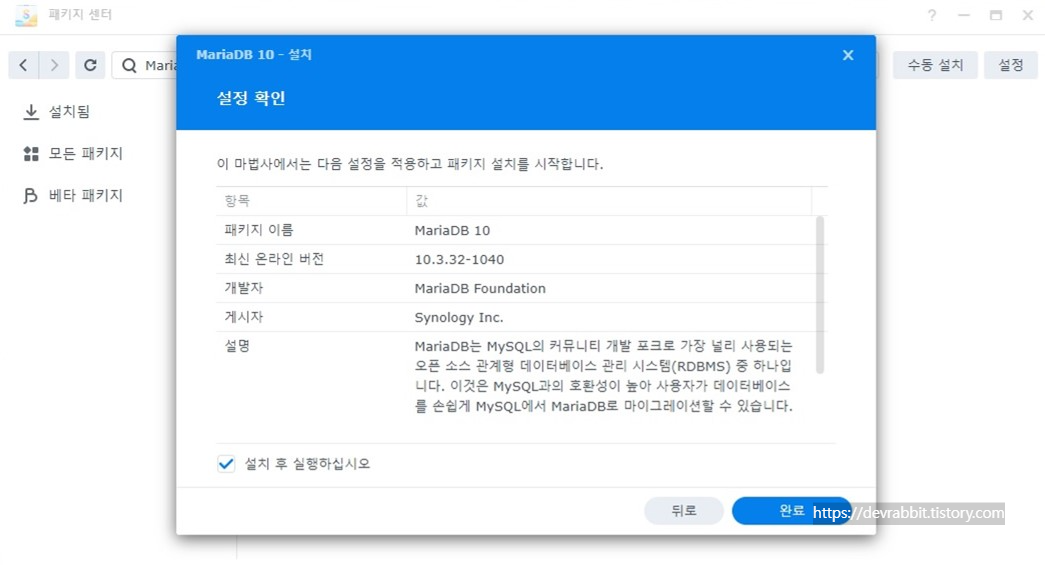Click the Synology Inc. value
Screen dimensions: 1045x565
pos(459,318)
